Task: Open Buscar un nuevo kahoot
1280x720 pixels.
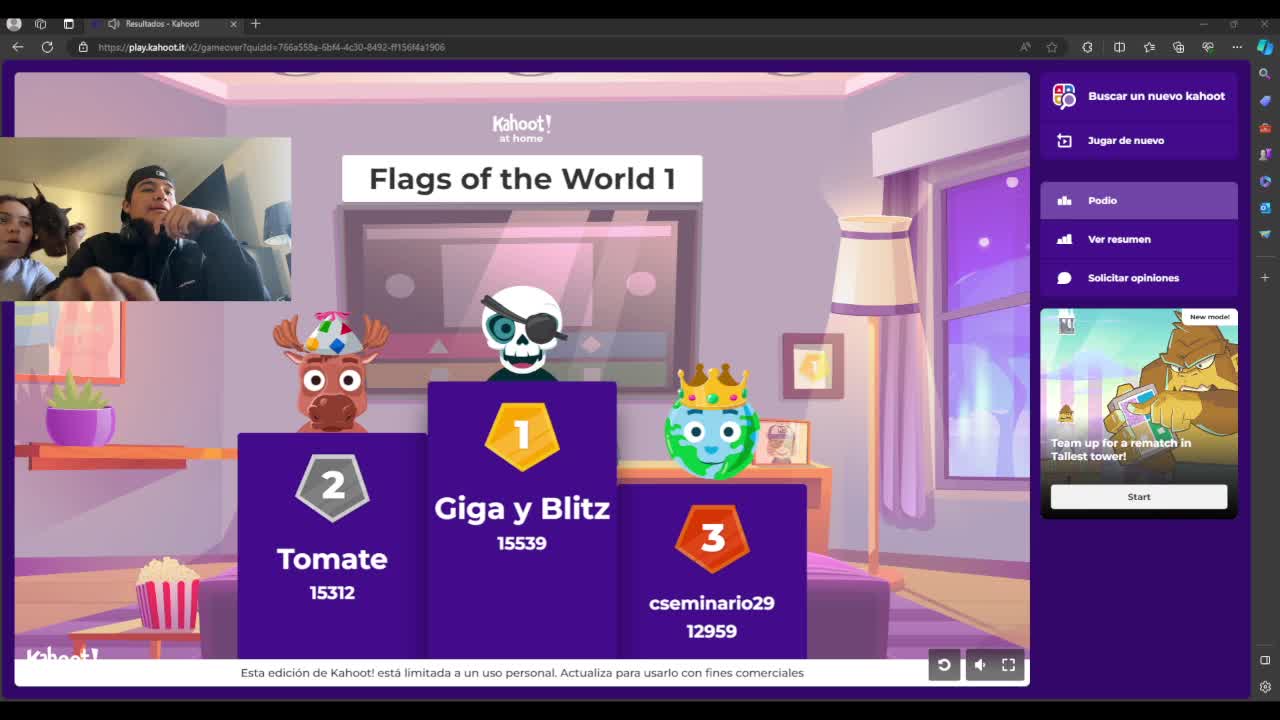Action: tap(1139, 96)
